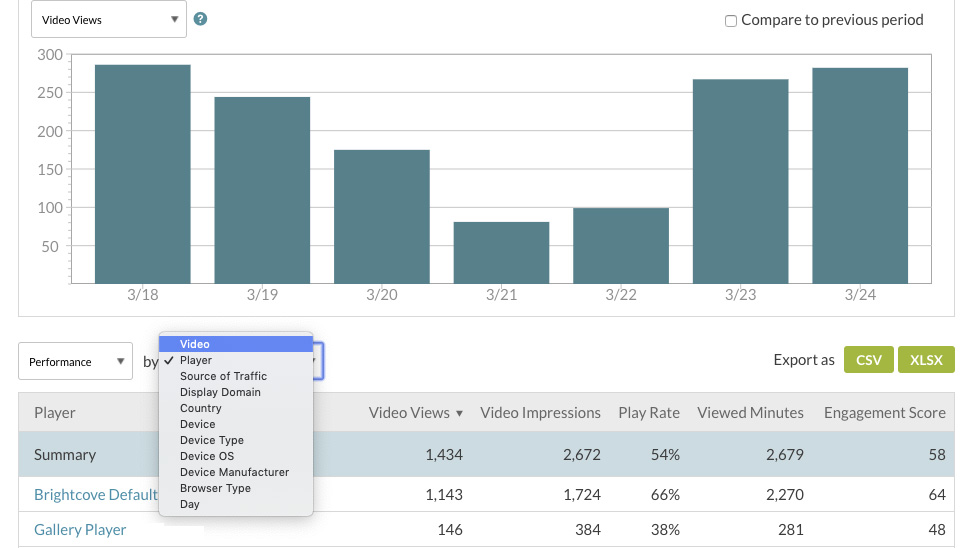
Task: Pick Country from the dimension menu
Action: pos(201,408)
